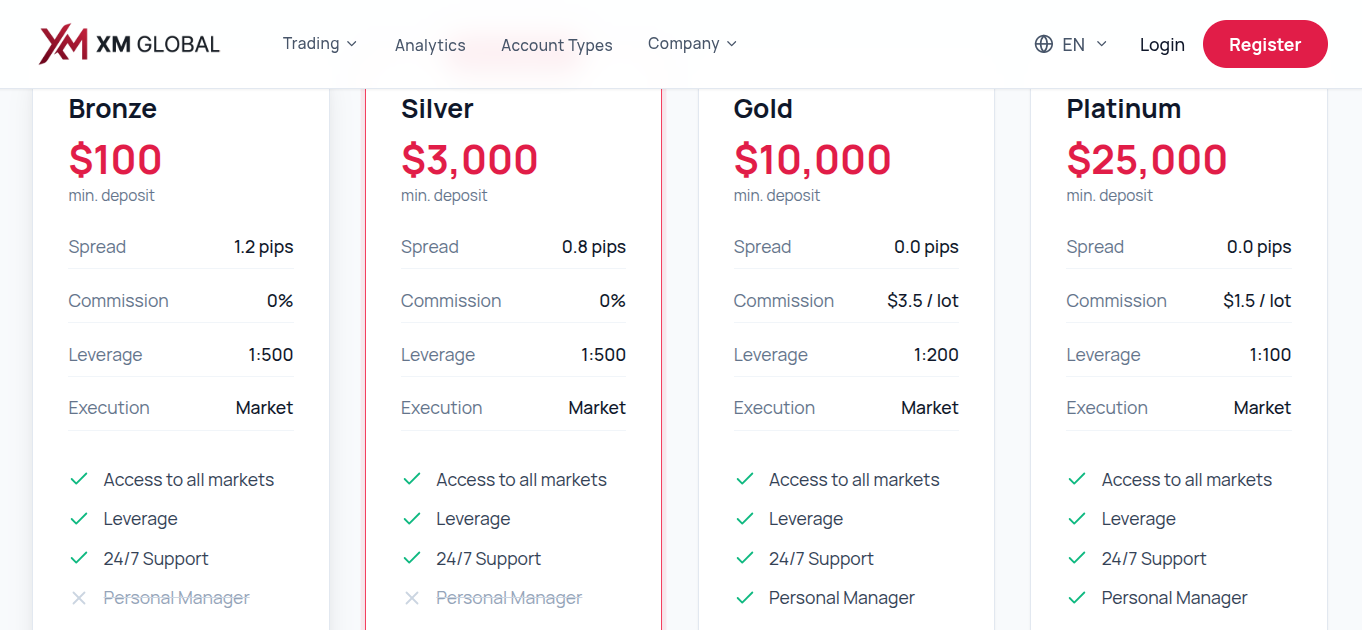Viewport: 1362px width, 630px height.
Task: Select the Silver $3,000 plan card
Action: [x=513, y=359]
